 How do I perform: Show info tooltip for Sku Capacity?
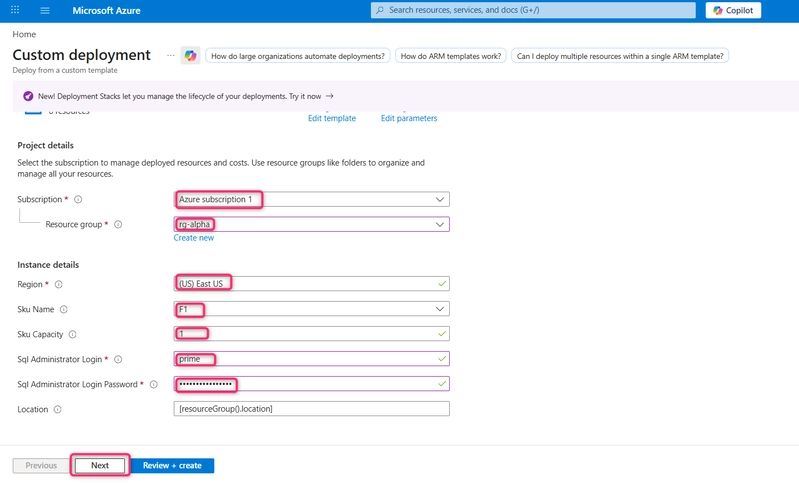pyautogui.click(x=72, y=334)
